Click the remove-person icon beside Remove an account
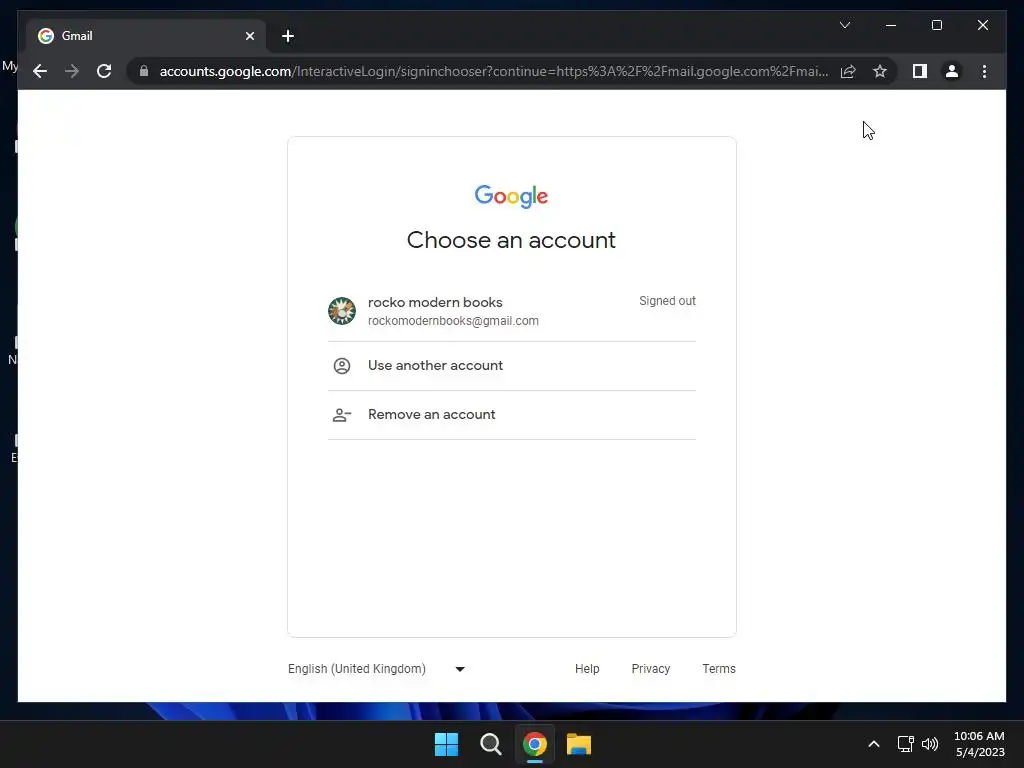The width and height of the screenshot is (1024, 768). tap(342, 415)
